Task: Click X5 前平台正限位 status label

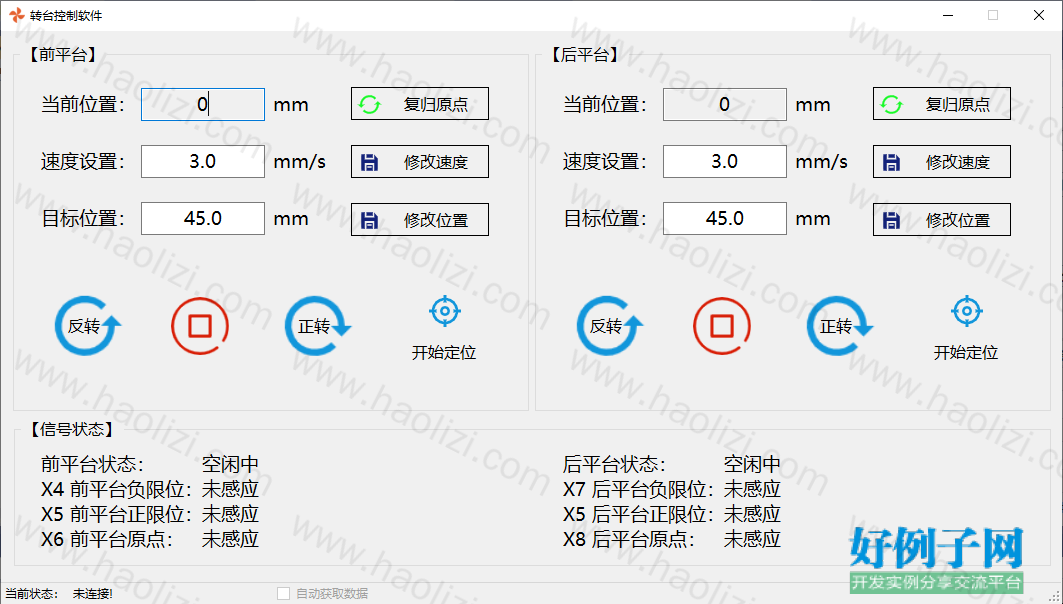Action: [x=117, y=515]
